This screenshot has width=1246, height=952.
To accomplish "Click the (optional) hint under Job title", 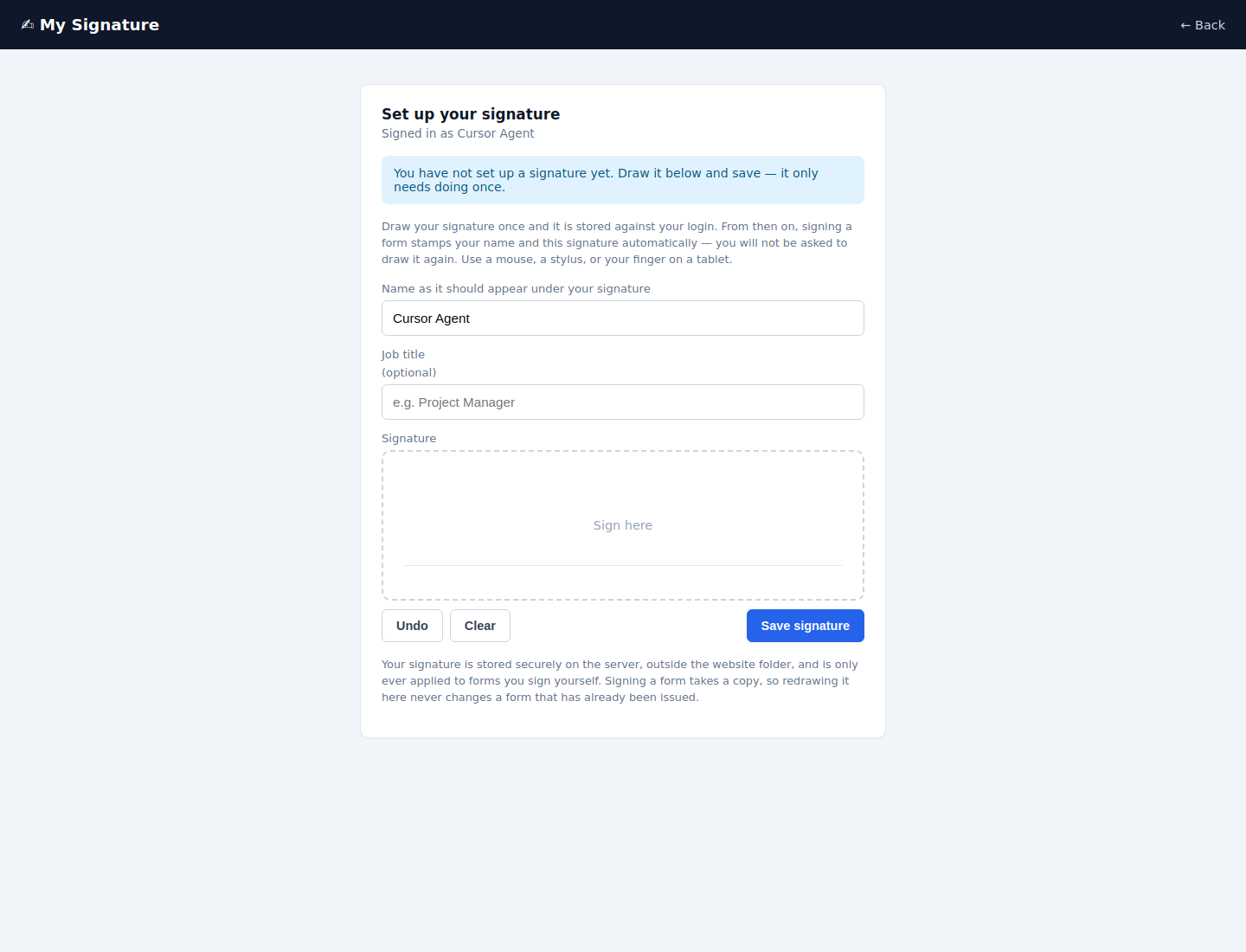I will pos(408,373).
